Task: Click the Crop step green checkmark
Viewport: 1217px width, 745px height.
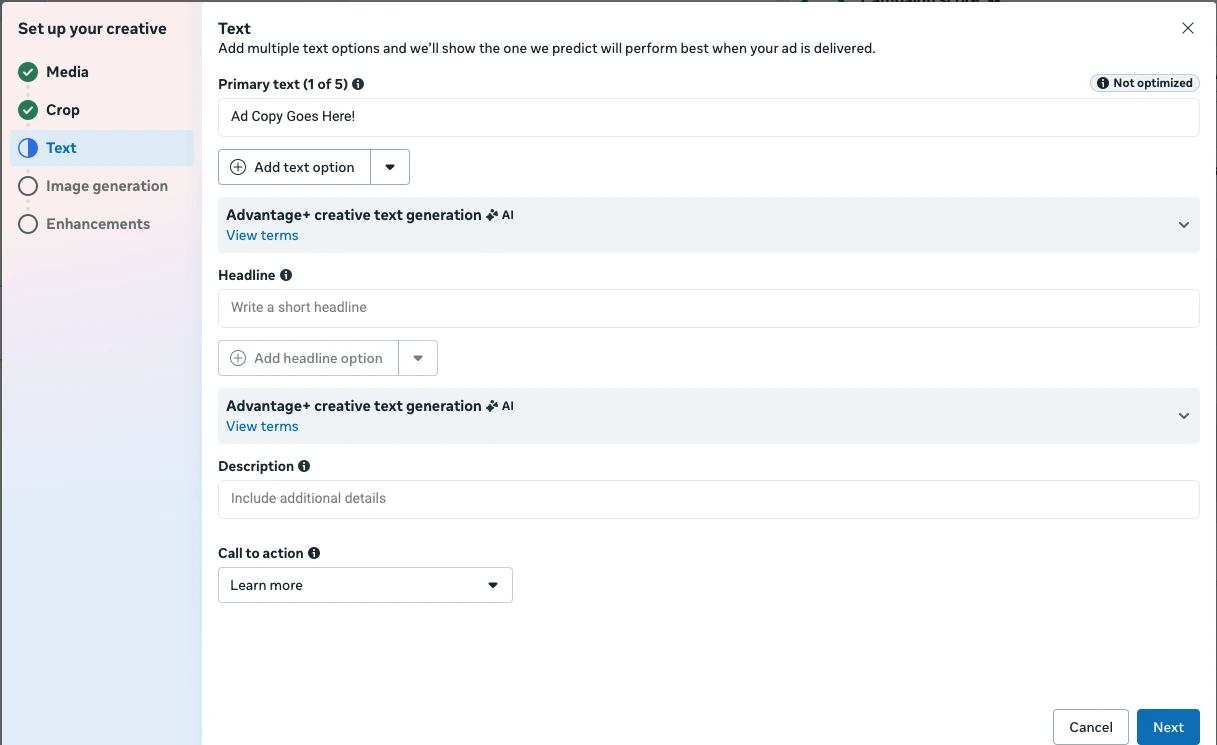Action: [28, 110]
